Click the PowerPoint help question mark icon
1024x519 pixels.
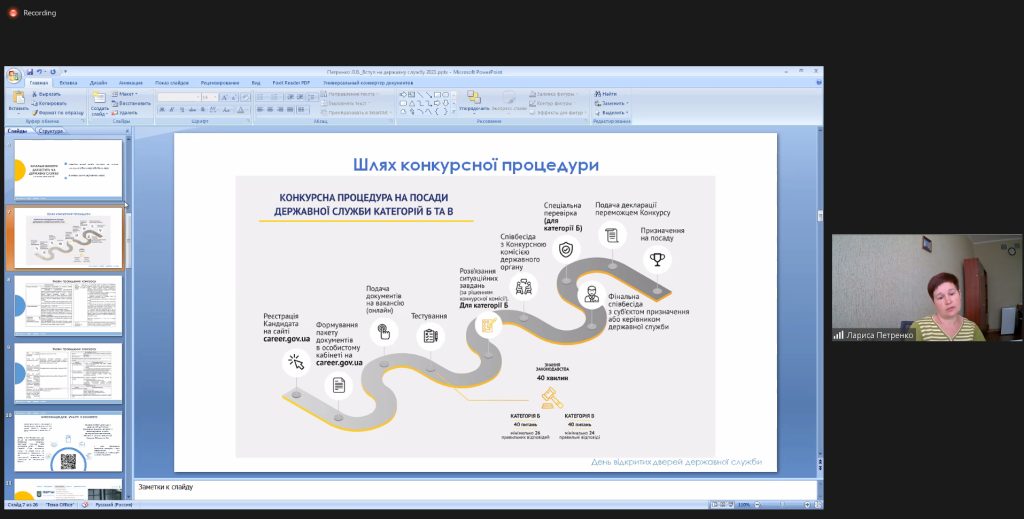point(817,82)
